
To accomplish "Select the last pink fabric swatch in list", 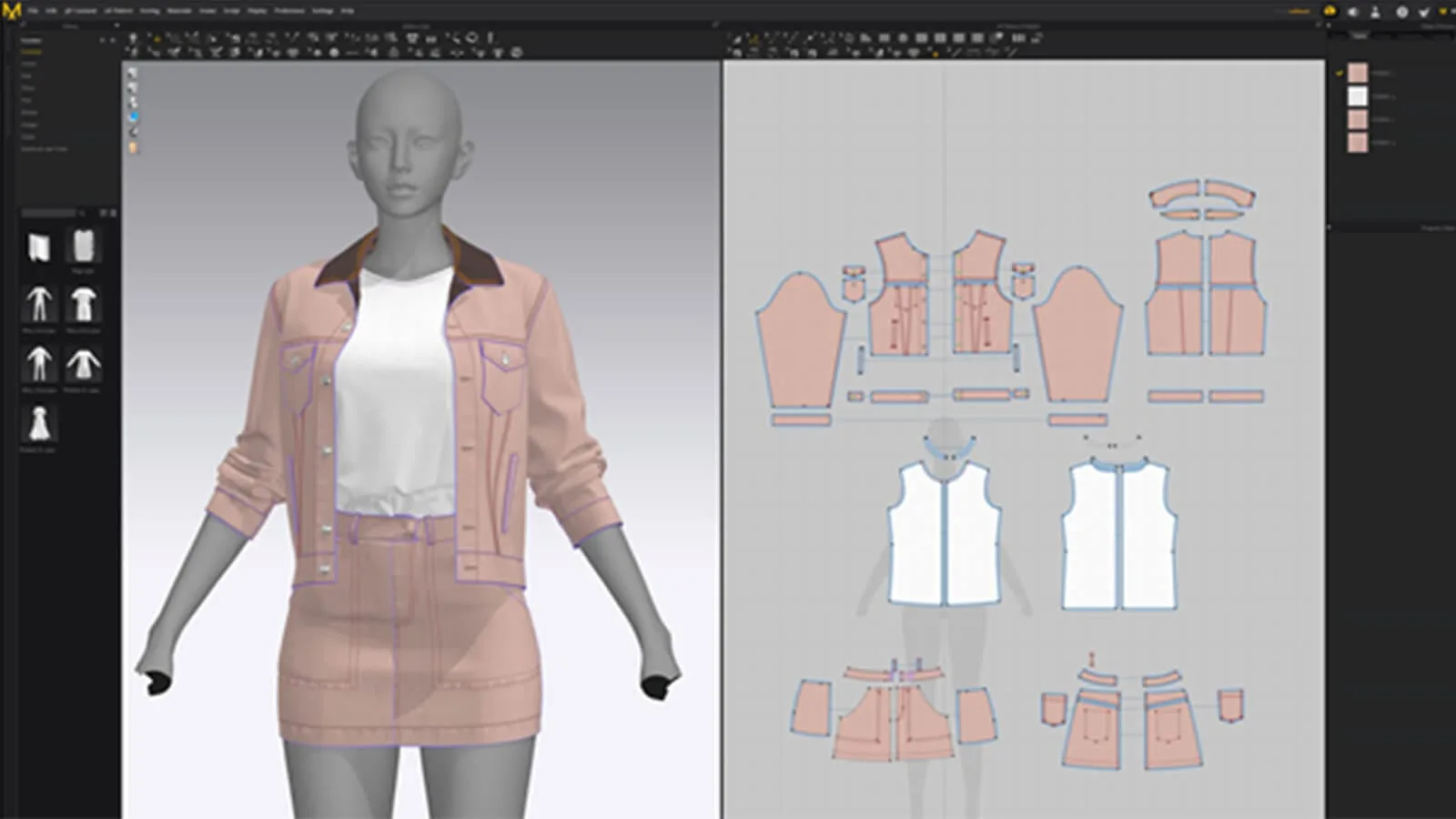I will pyautogui.click(x=1358, y=143).
